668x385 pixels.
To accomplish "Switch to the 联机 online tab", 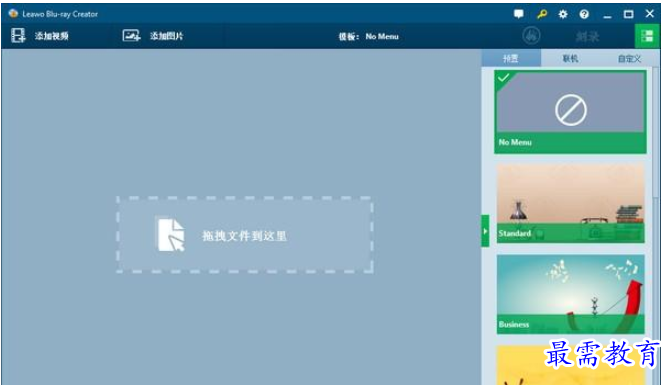I will point(570,58).
